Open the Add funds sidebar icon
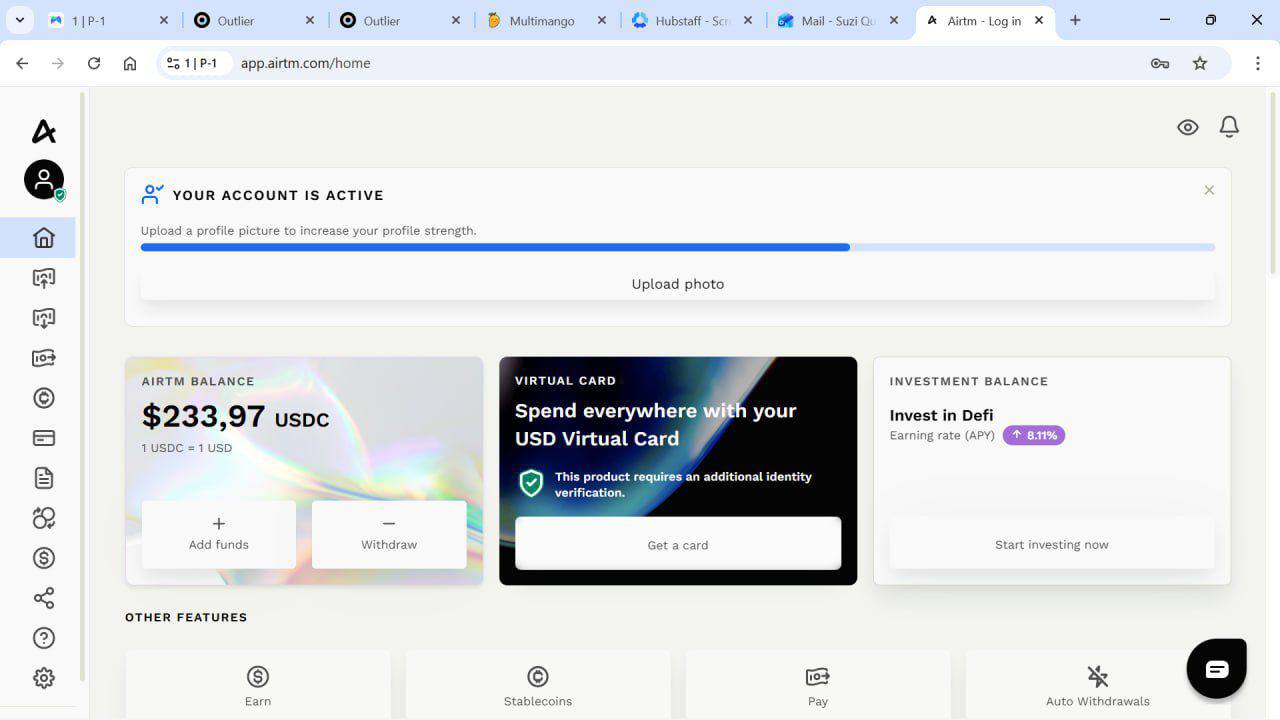Viewport: 1280px width, 720px height. 44,278
